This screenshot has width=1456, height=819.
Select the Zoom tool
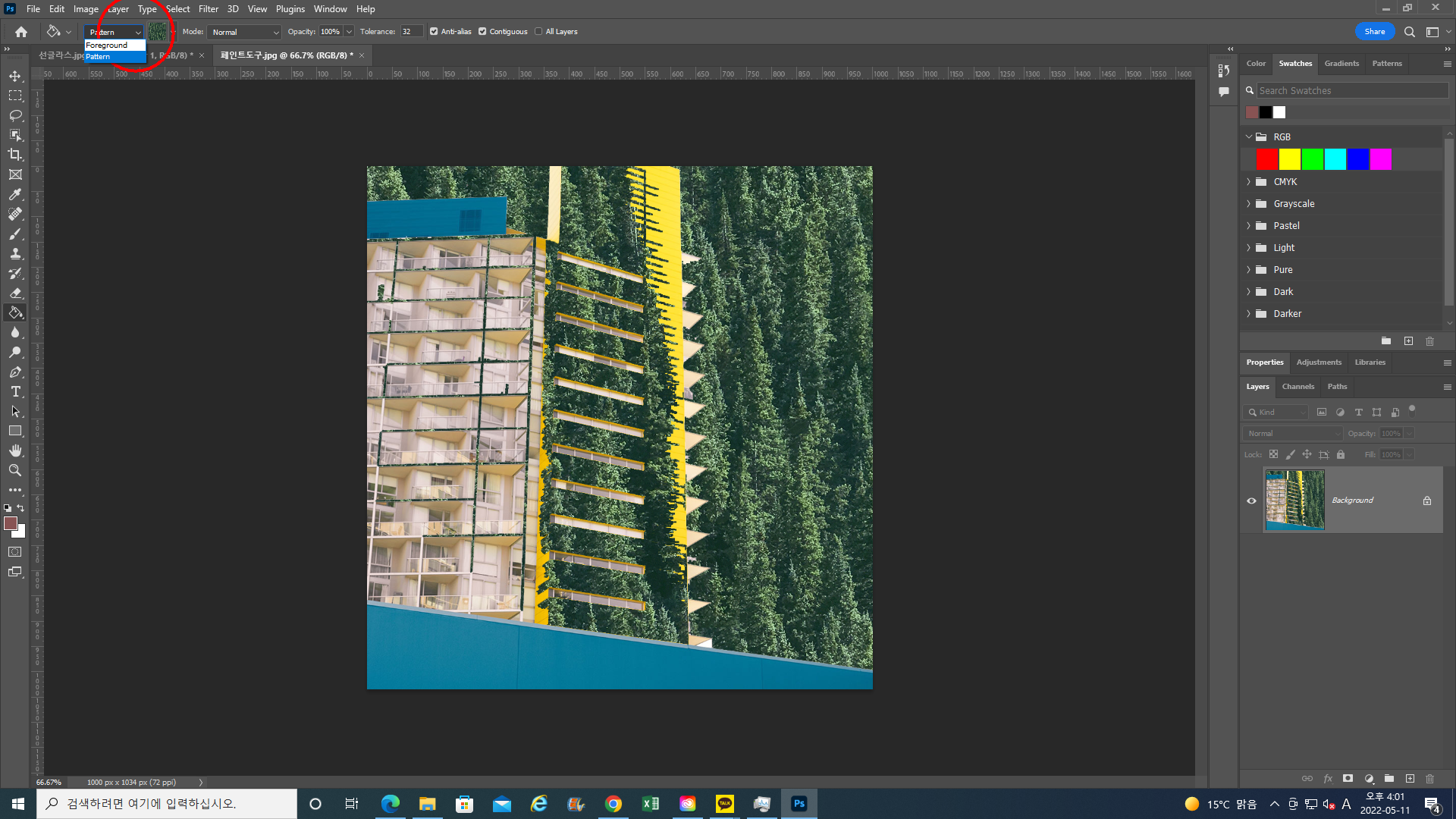15,470
